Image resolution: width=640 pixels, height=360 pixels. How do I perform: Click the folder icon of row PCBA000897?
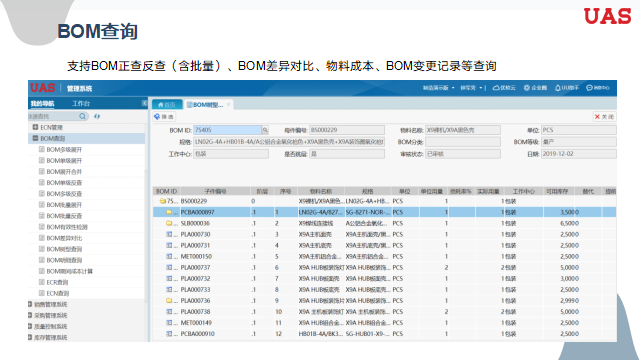(169, 212)
